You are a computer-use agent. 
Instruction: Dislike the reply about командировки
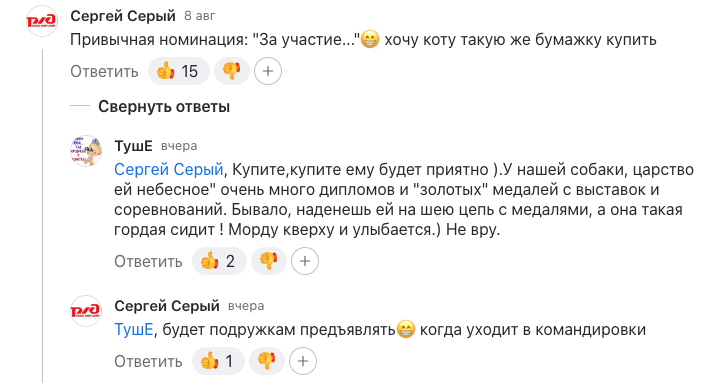pos(267,361)
